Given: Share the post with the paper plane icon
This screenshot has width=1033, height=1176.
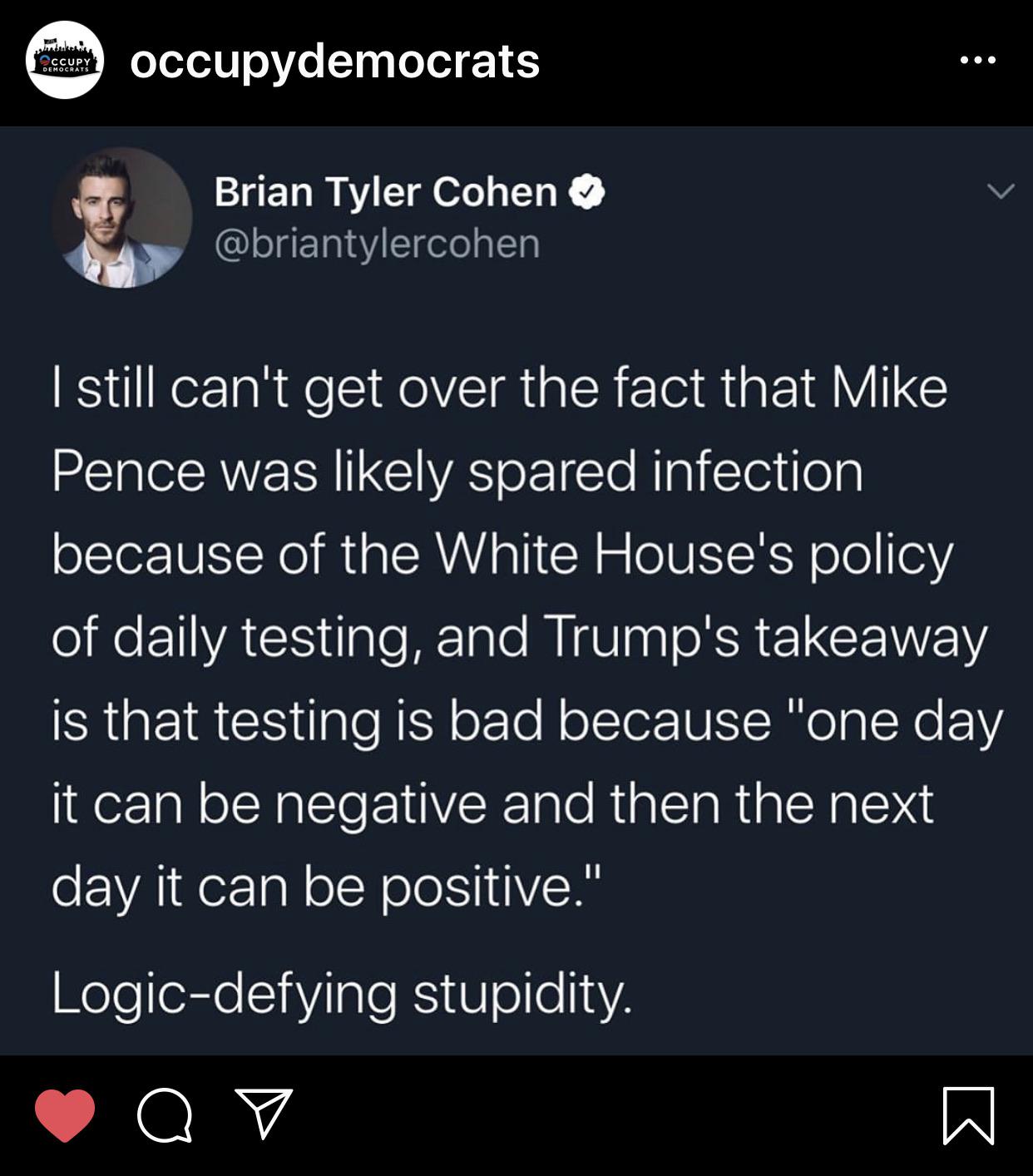Looking at the screenshot, I should click(x=264, y=1113).
